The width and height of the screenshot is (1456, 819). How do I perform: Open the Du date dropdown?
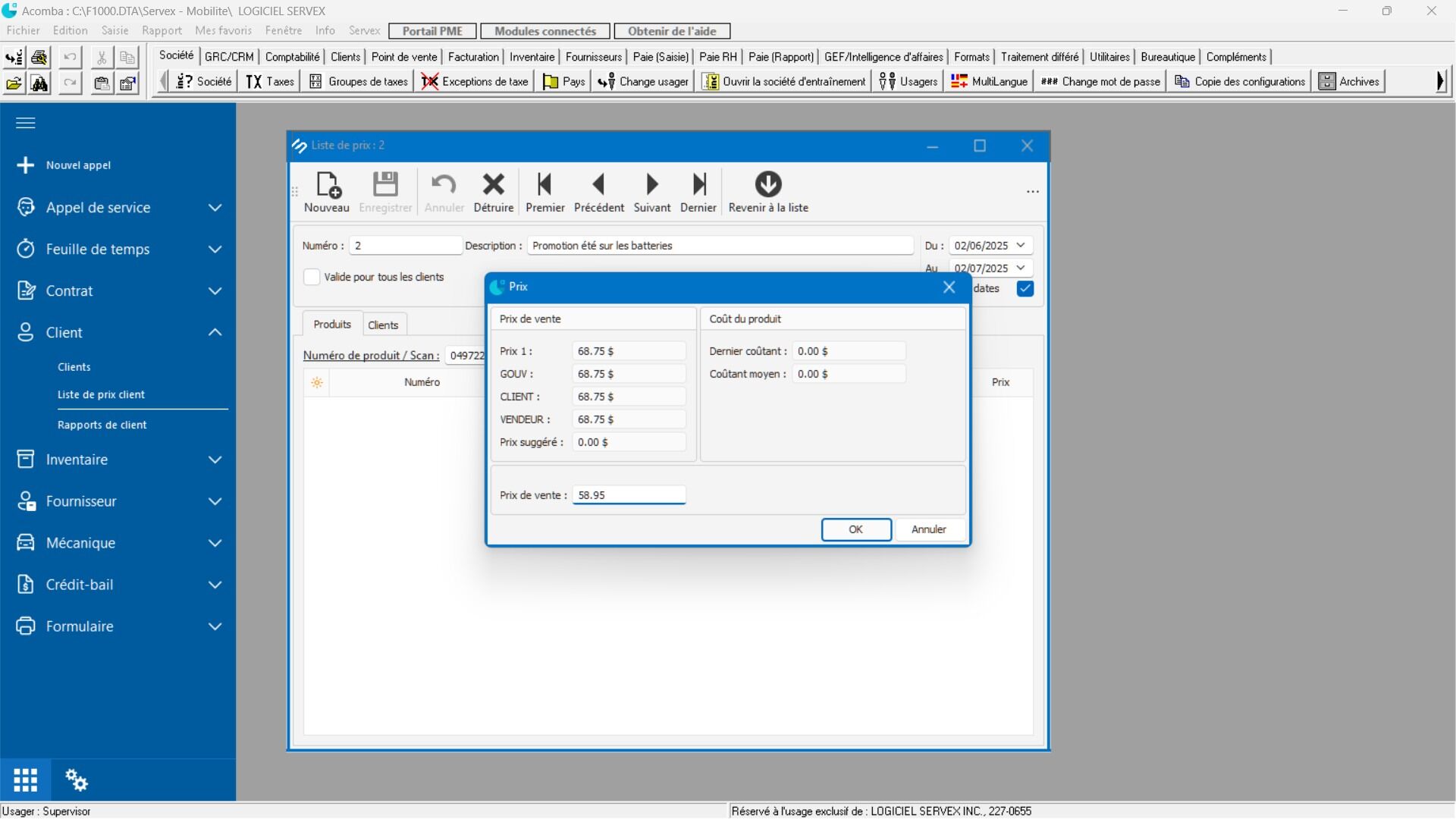[1021, 246]
